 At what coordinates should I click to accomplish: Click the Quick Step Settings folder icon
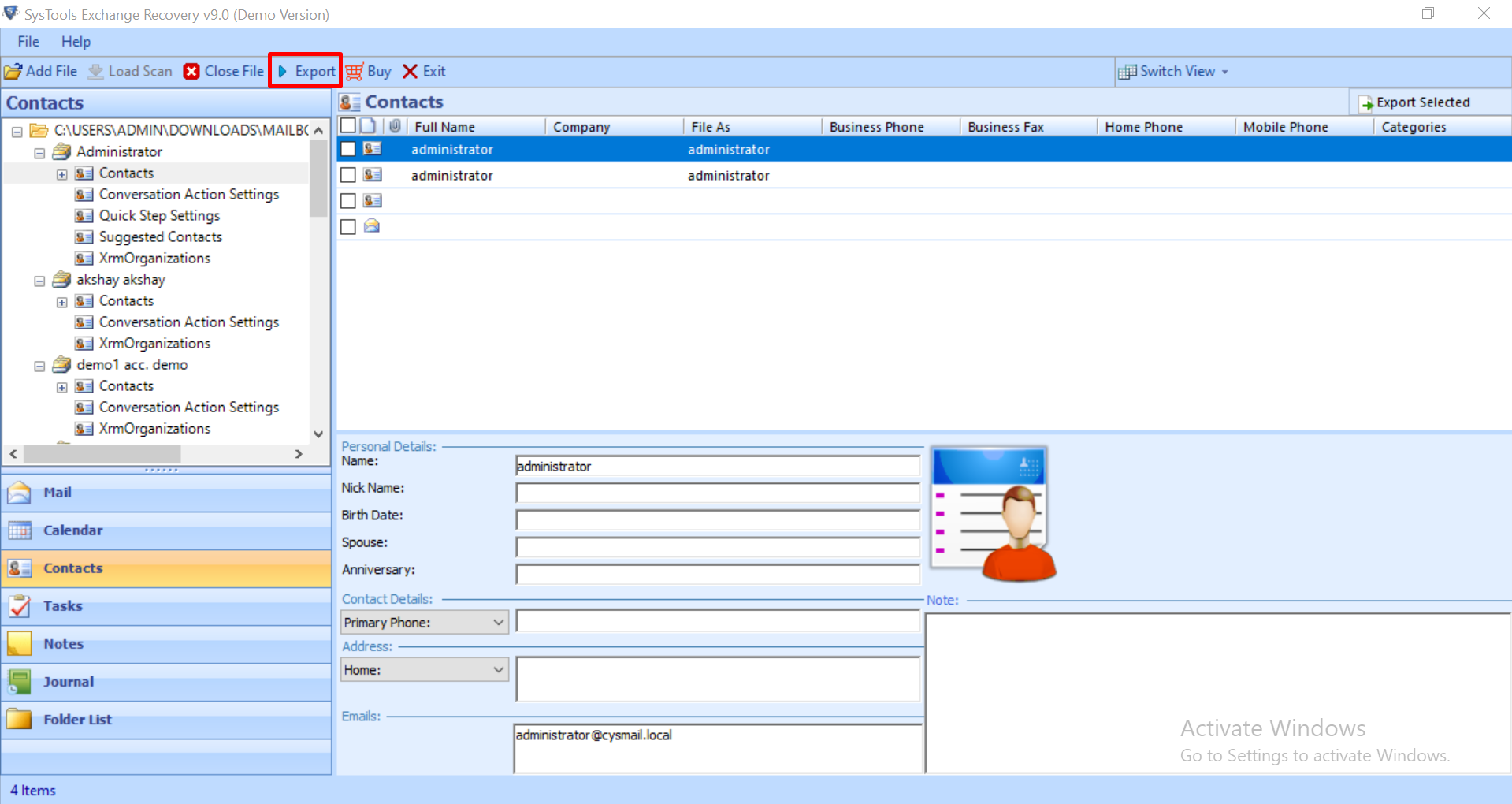click(84, 215)
